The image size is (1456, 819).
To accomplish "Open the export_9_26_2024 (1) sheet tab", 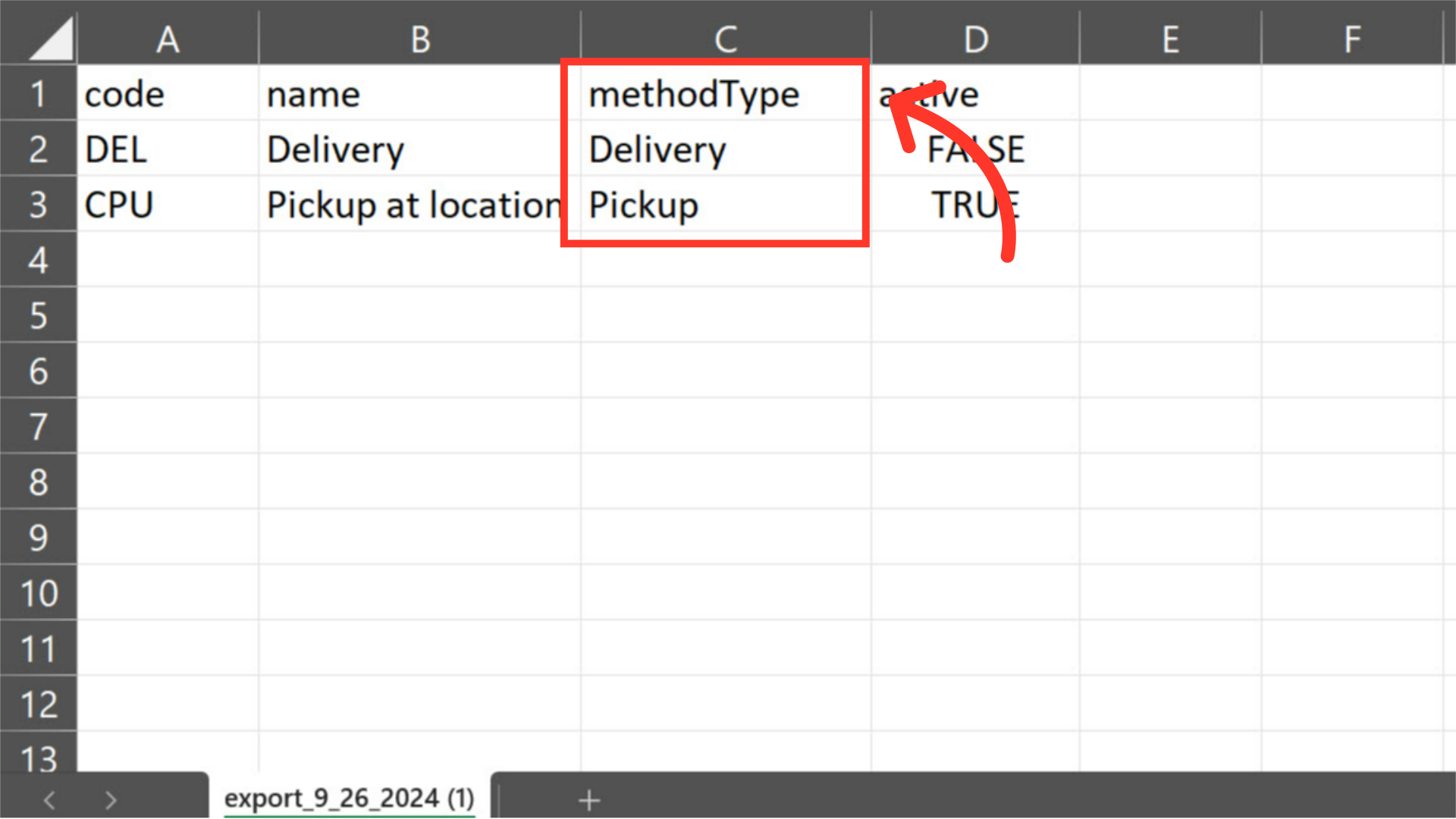I will point(349,798).
